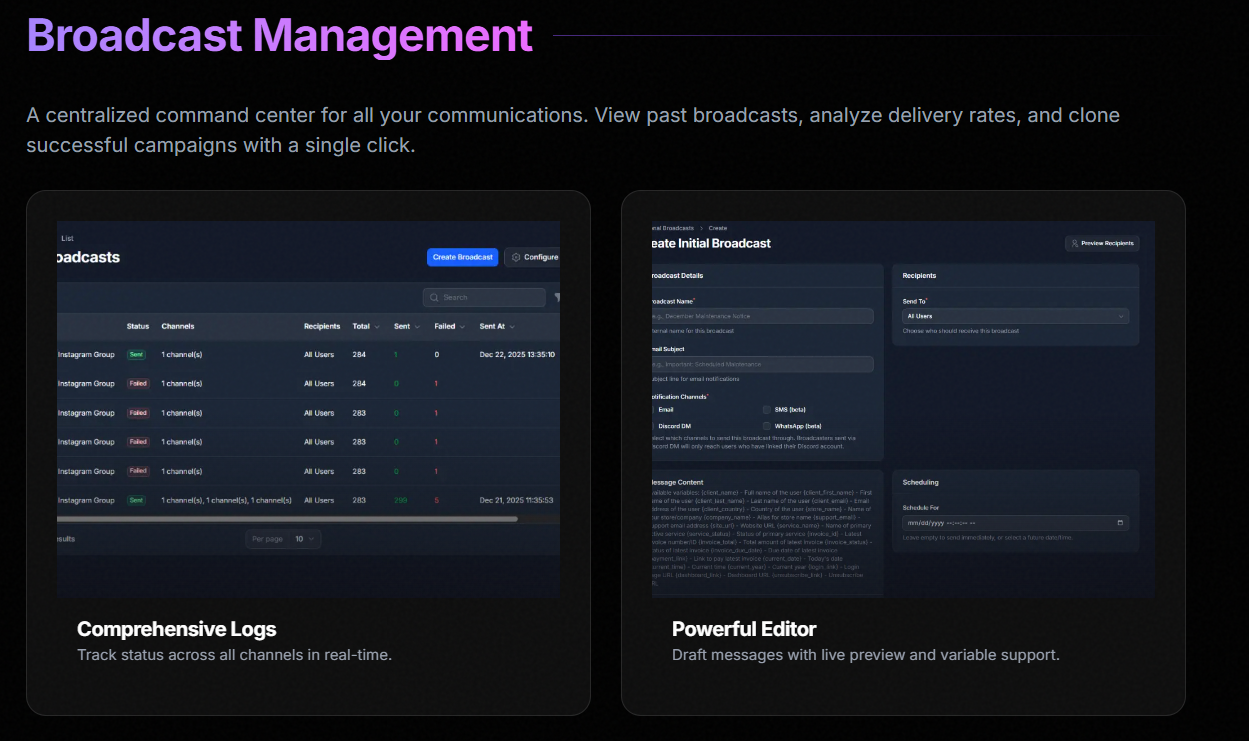Click the breadcrumb arrow before Create
The image size is (1249, 741).
701,228
